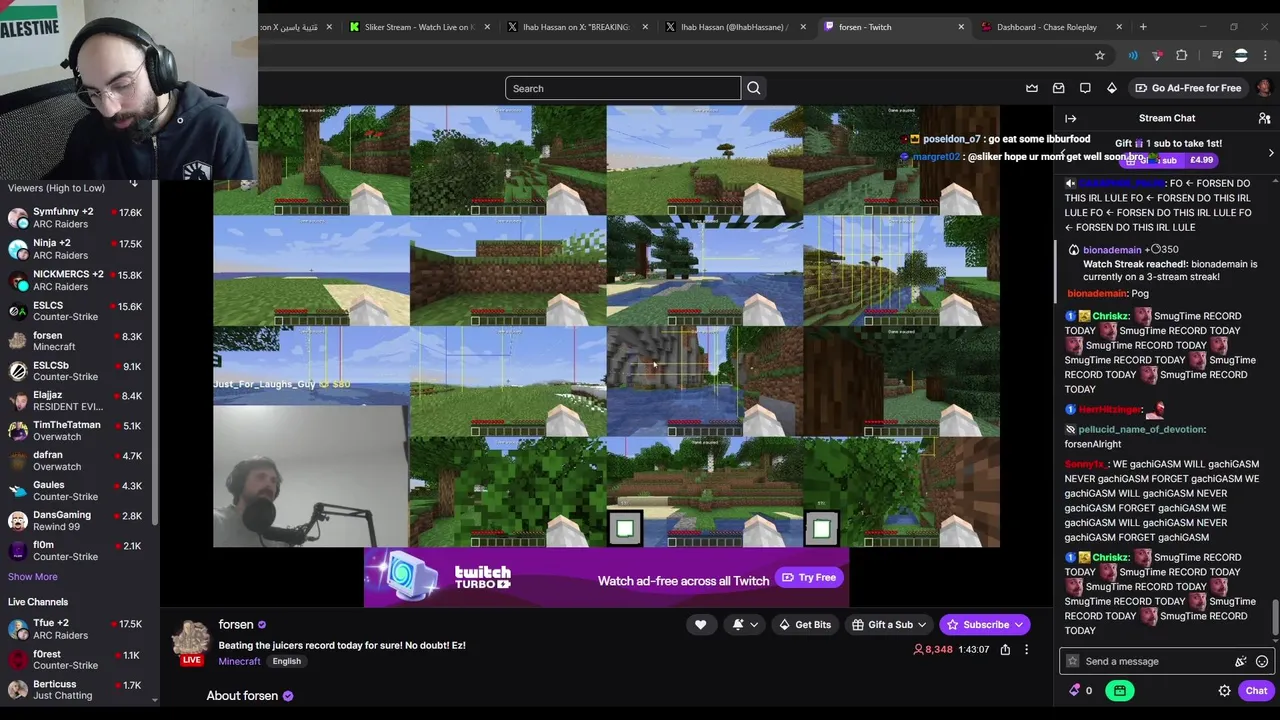
Task: Open the notifications inbox icon
Action: [1059, 88]
